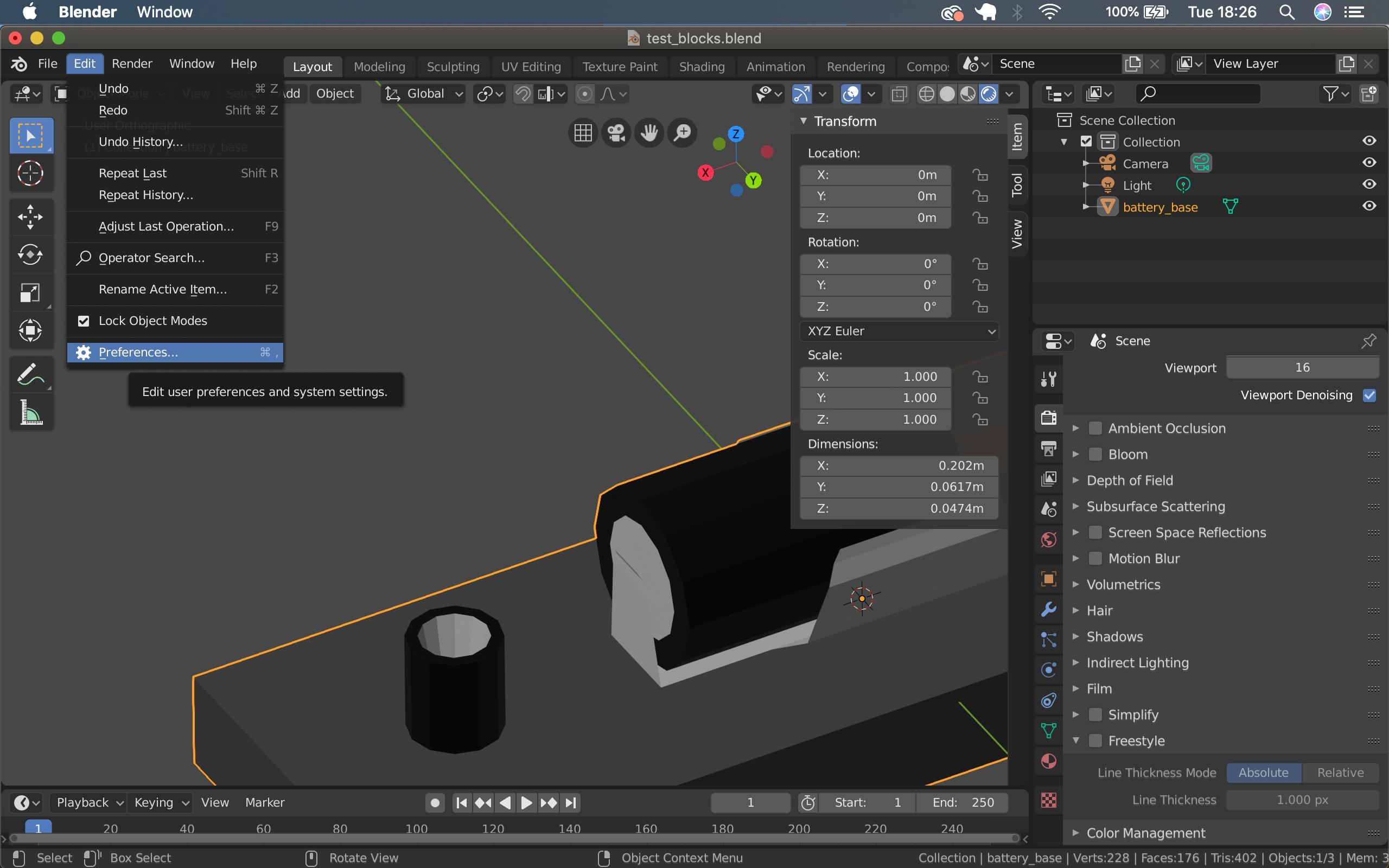Choose the Rotate tool
The width and height of the screenshot is (1389, 868).
pos(31,254)
